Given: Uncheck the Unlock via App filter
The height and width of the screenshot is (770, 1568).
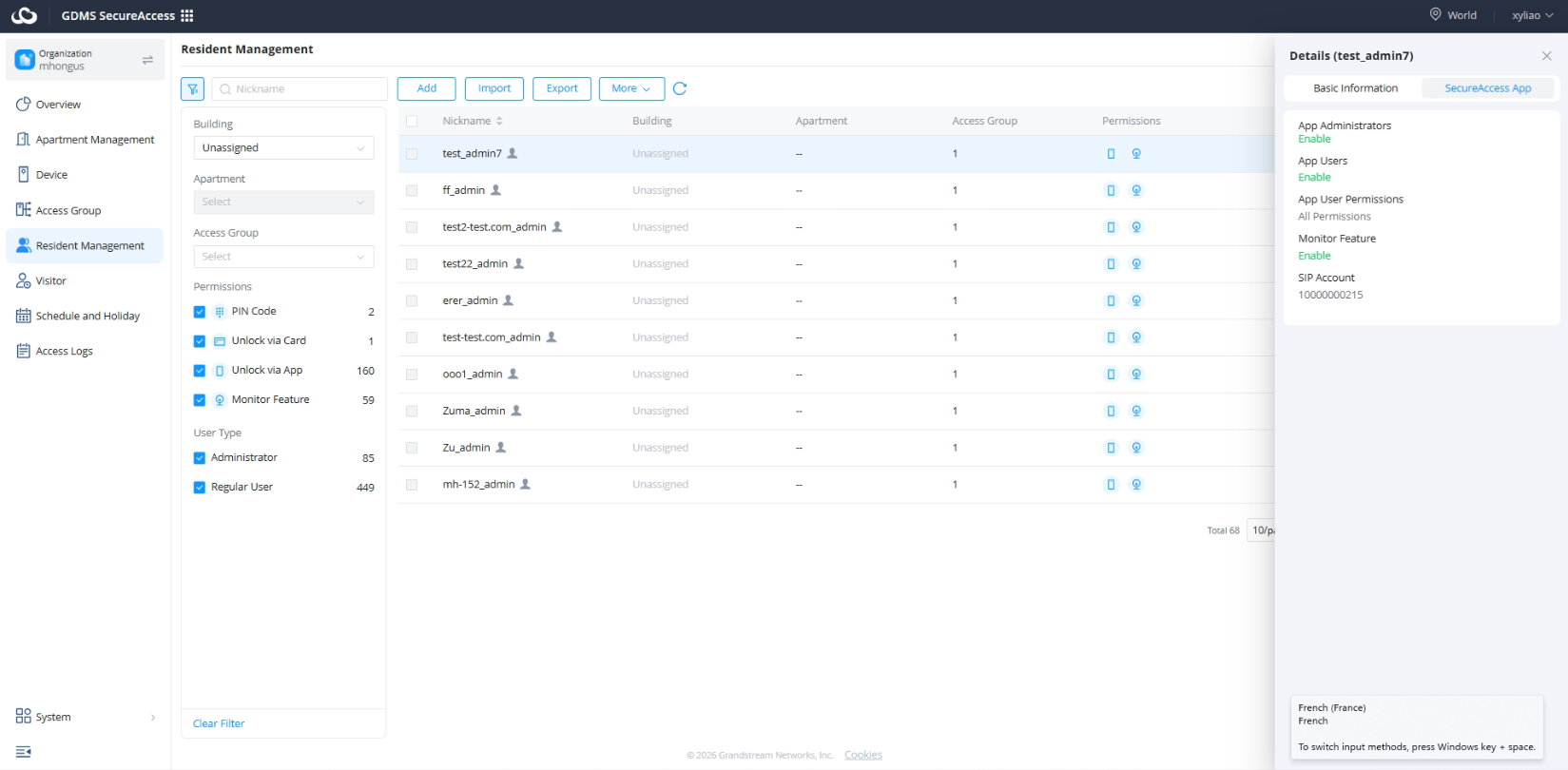Looking at the screenshot, I should coord(200,371).
